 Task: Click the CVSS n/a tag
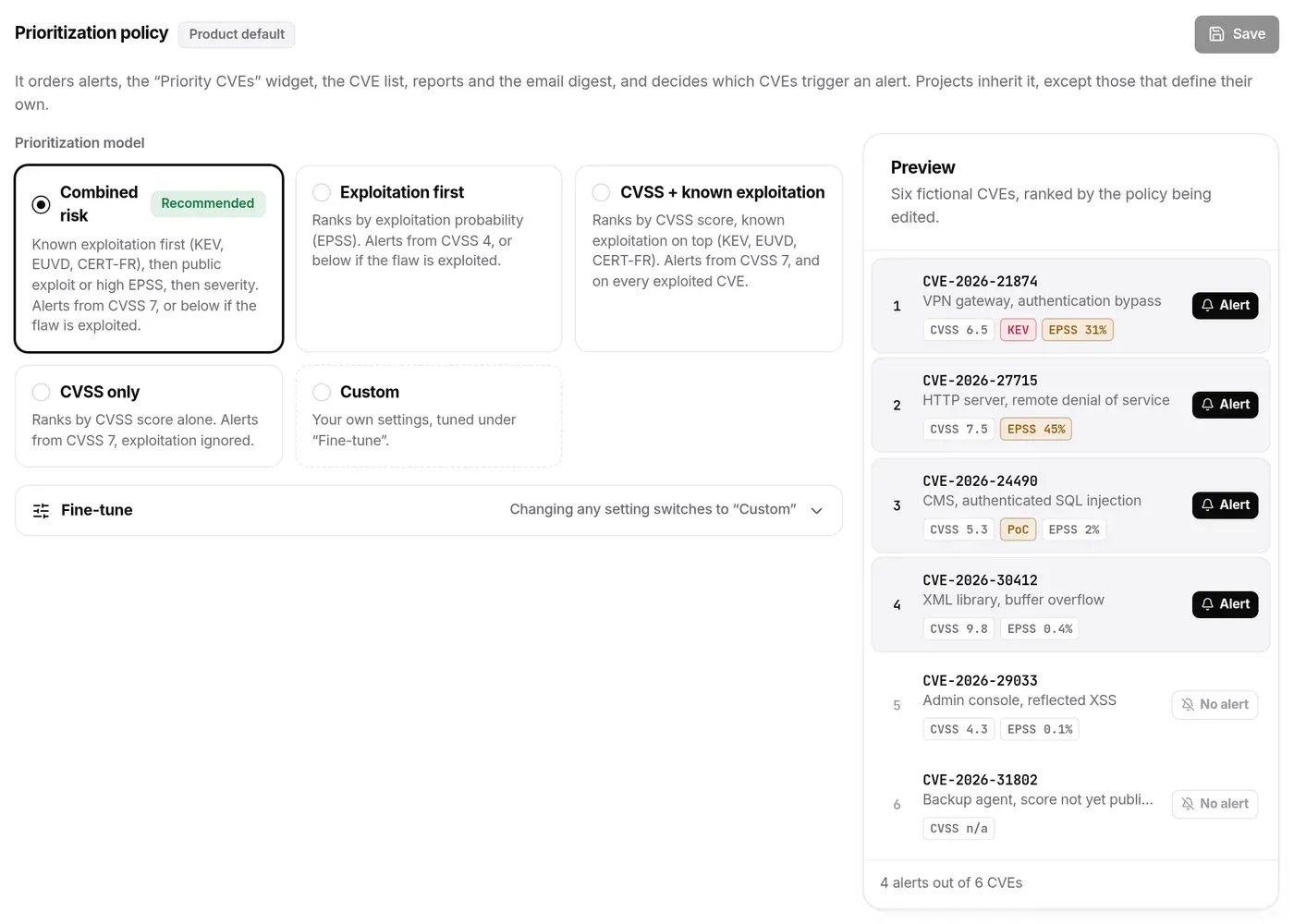coord(958,829)
